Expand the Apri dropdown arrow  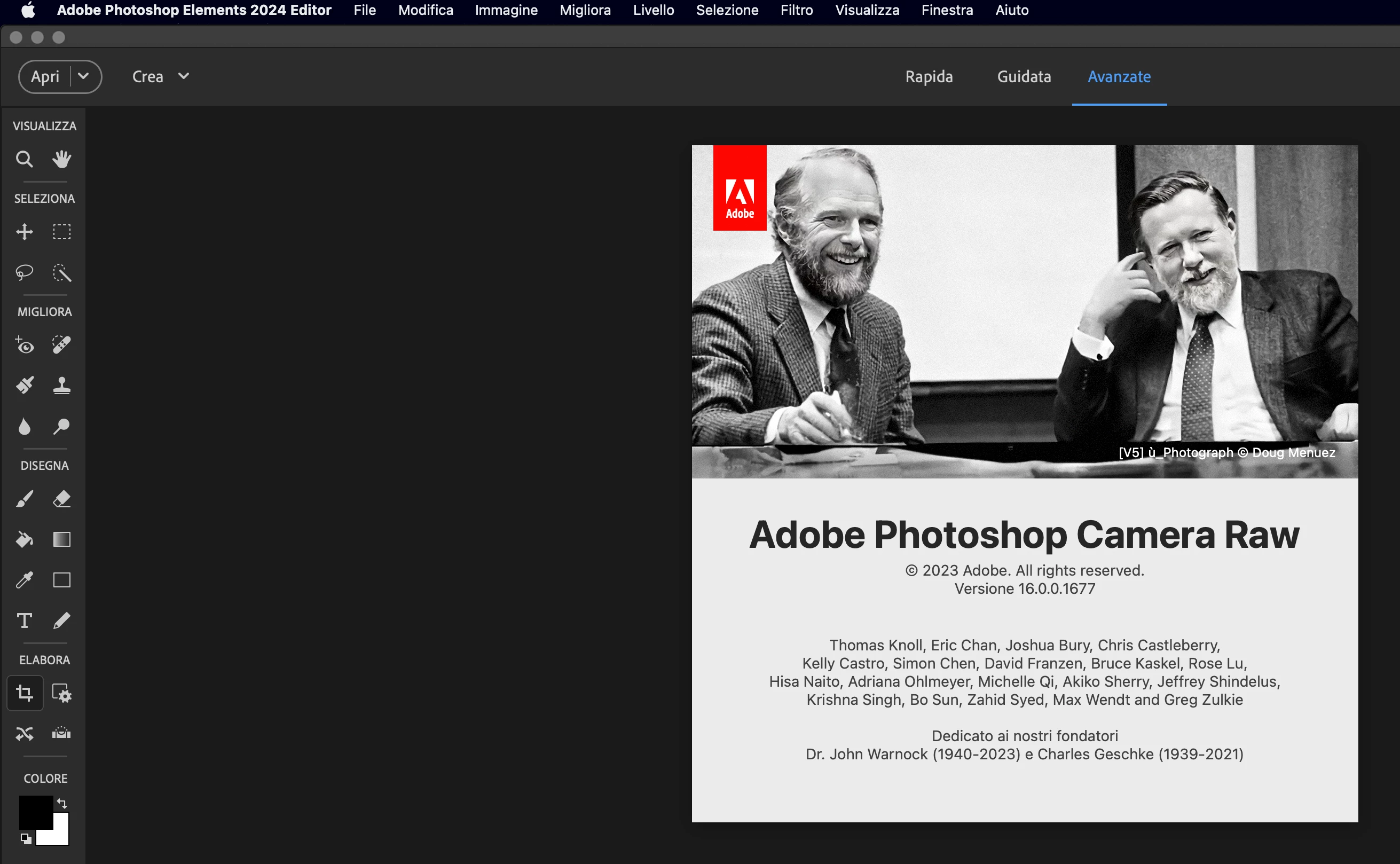[x=83, y=76]
